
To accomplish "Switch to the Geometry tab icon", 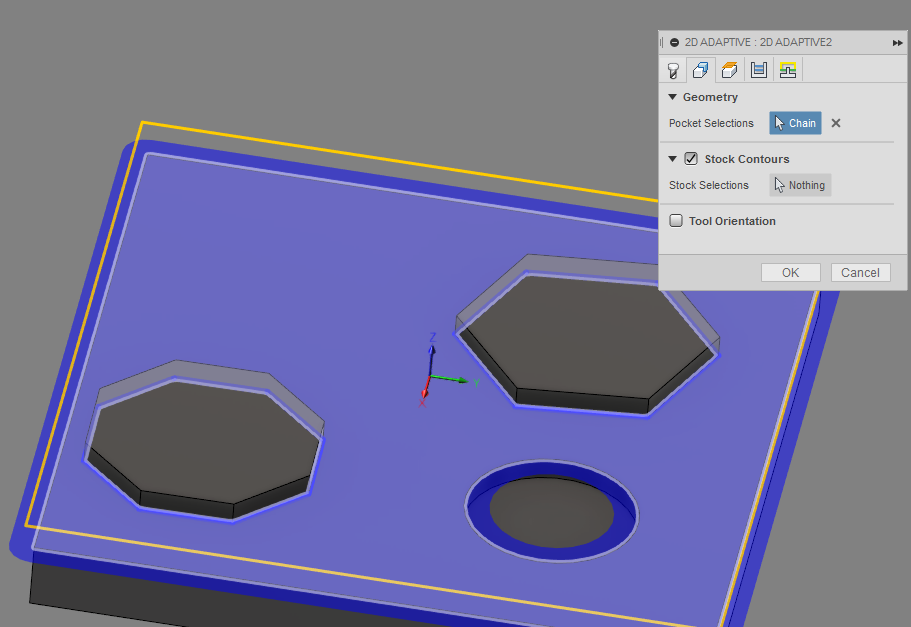I will point(701,70).
